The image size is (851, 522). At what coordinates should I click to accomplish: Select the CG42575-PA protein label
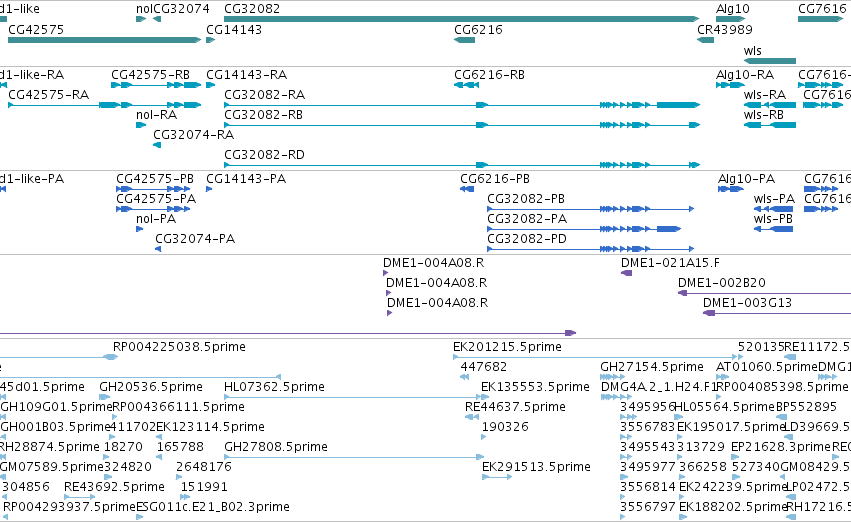156,199
